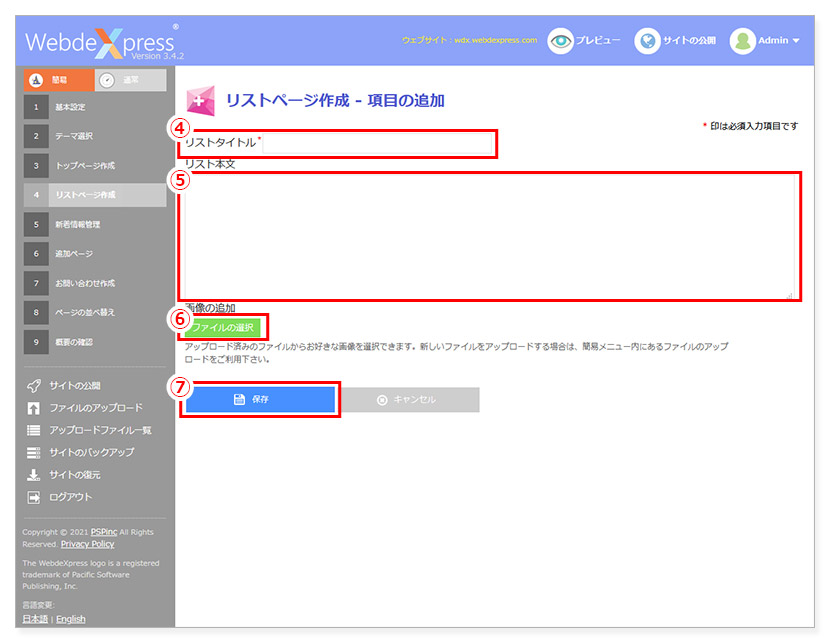Click the upload arrow icon for ファイルのアップロード
This screenshot has height=643, width=830.
click(33, 408)
